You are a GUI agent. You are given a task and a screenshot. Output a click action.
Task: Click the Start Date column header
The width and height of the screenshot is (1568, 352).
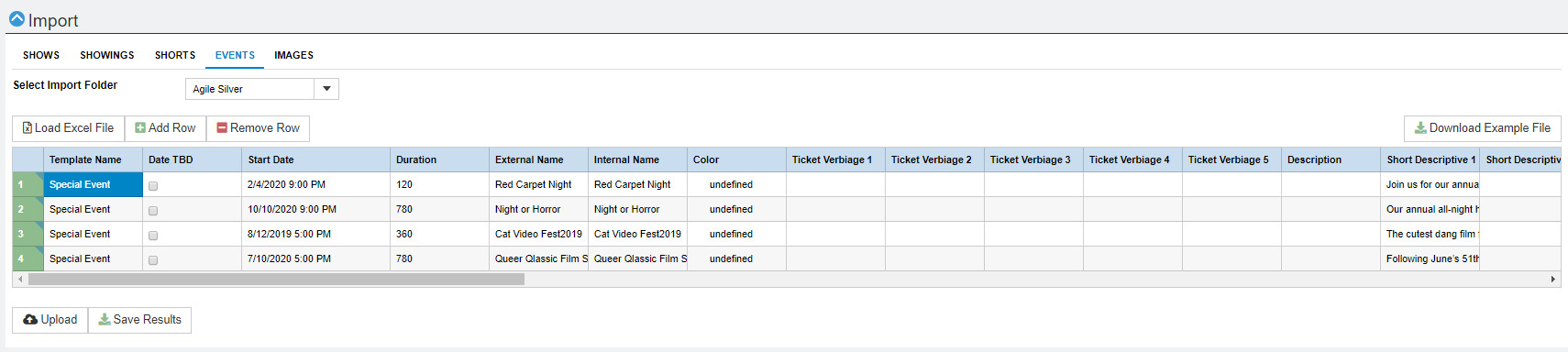(315, 159)
